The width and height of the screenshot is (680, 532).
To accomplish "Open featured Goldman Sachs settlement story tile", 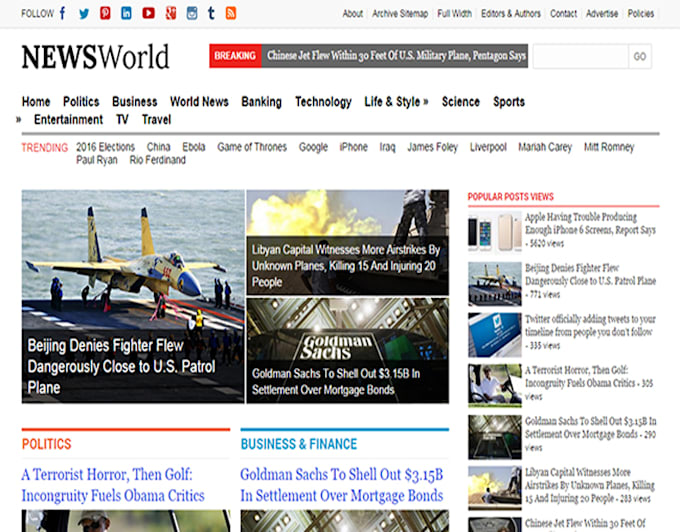I will (x=348, y=350).
